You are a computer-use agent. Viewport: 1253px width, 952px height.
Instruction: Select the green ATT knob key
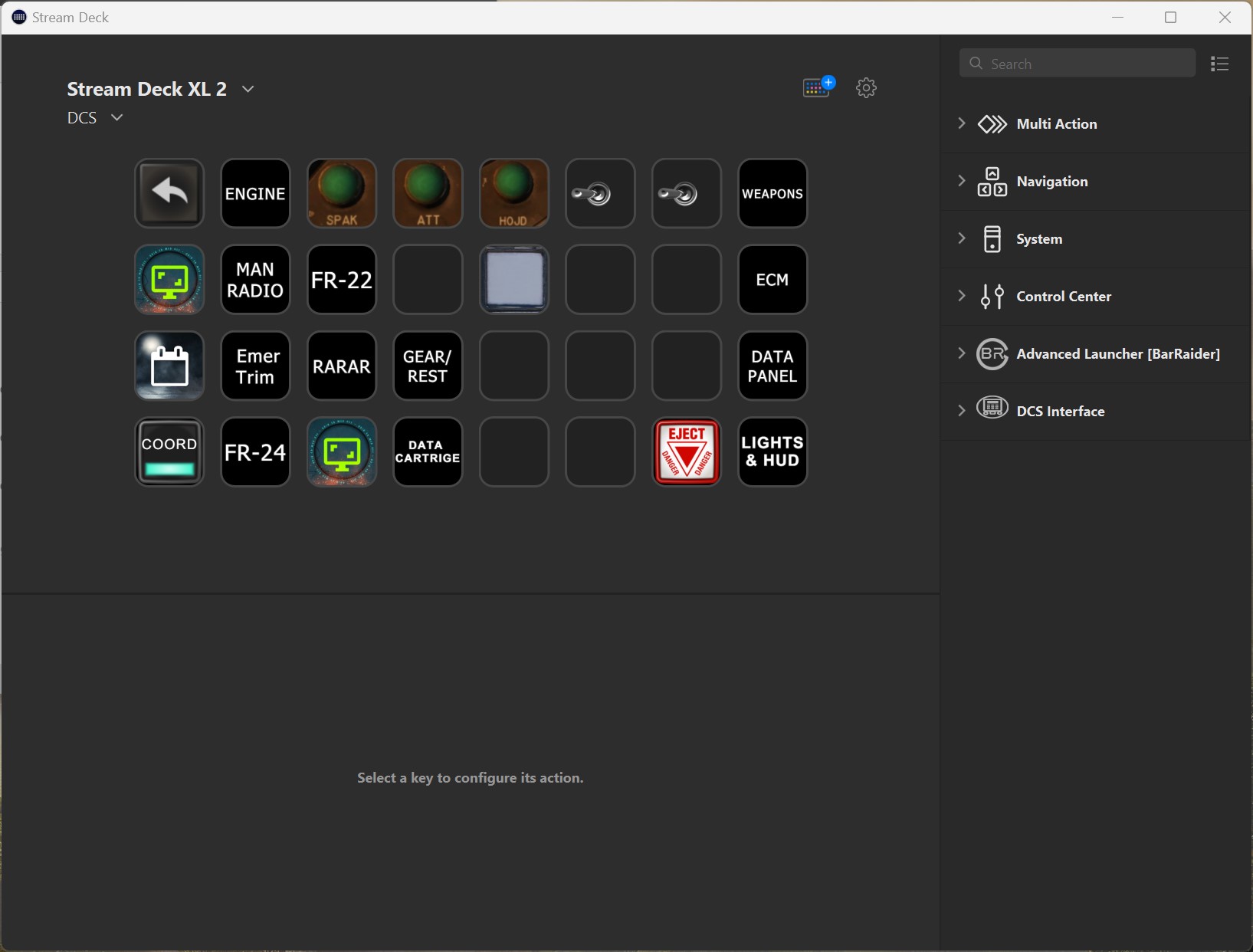[428, 193]
